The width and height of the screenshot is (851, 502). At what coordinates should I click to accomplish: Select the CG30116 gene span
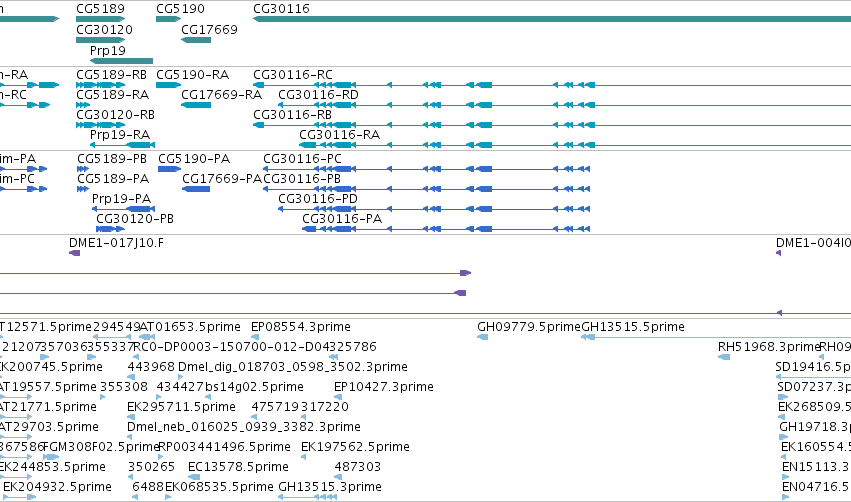pos(552,19)
